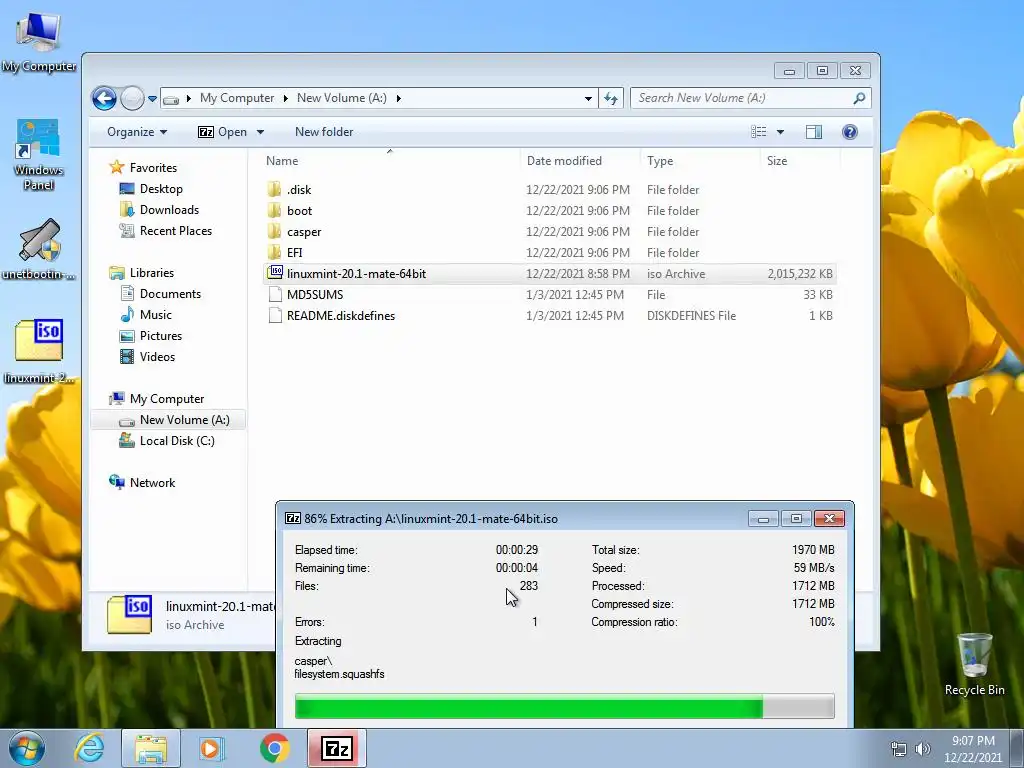
Task: Open volume speaker tray icon
Action: click(x=923, y=749)
